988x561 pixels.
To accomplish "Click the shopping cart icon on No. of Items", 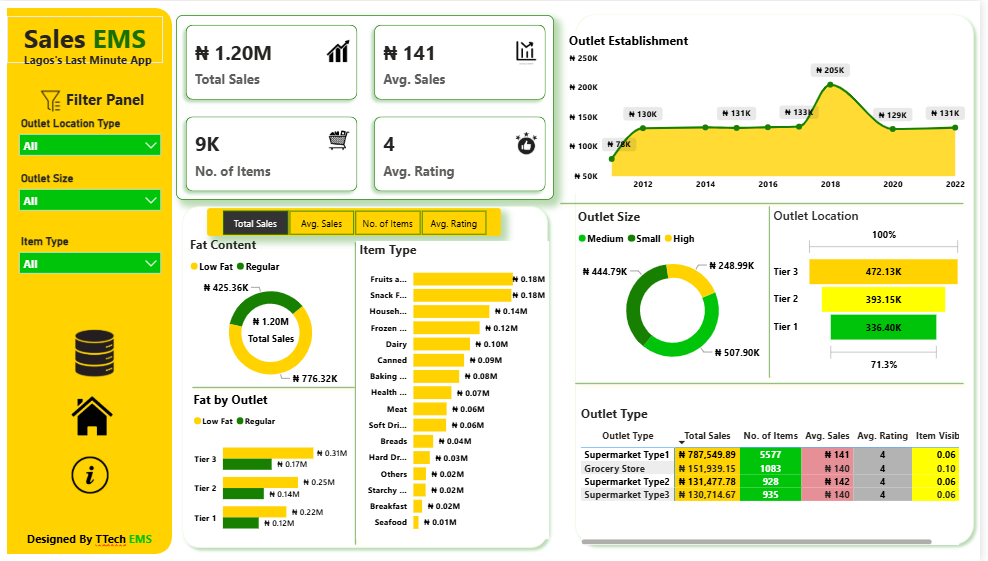I will pos(338,140).
